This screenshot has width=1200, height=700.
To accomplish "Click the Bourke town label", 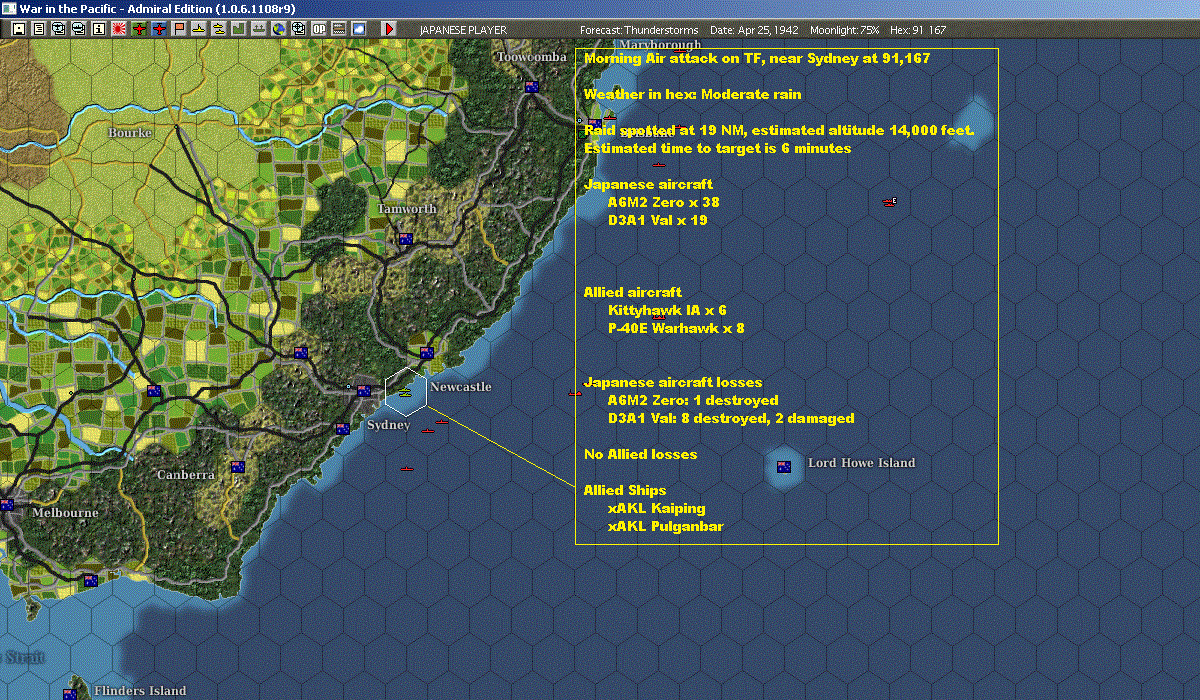I will pyautogui.click(x=130, y=132).
